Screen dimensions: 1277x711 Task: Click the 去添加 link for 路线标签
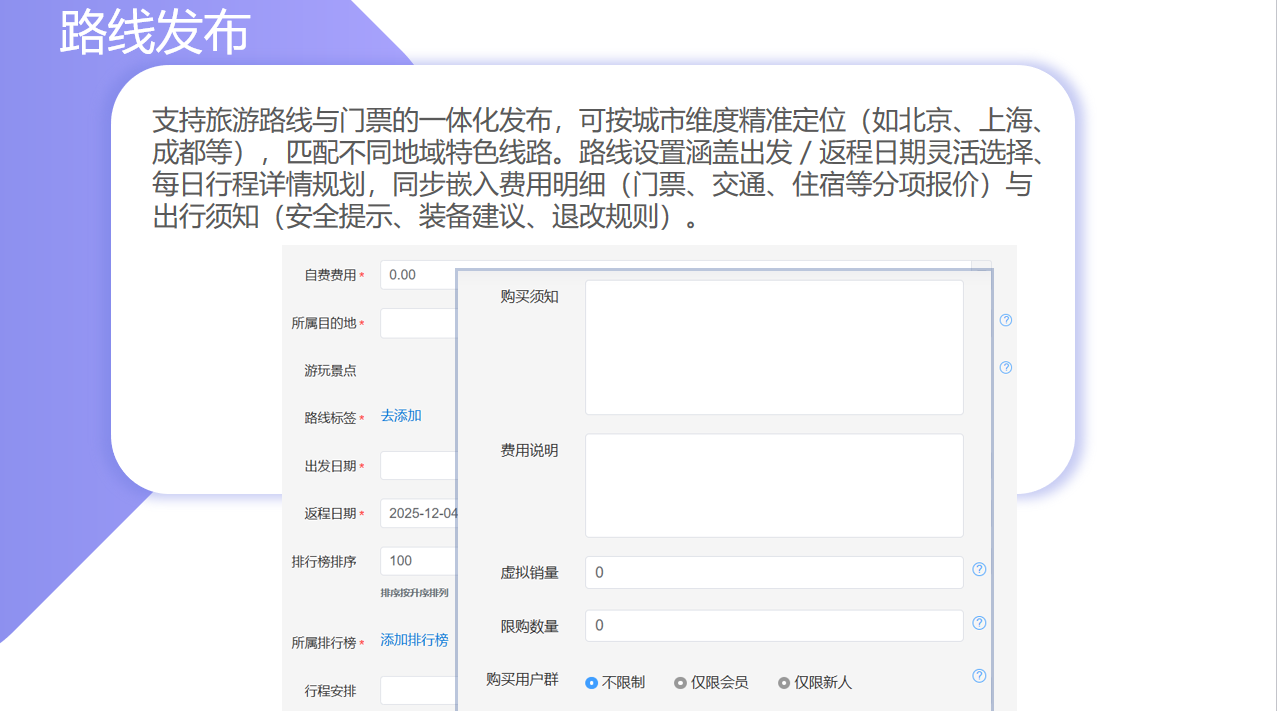coord(401,415)
